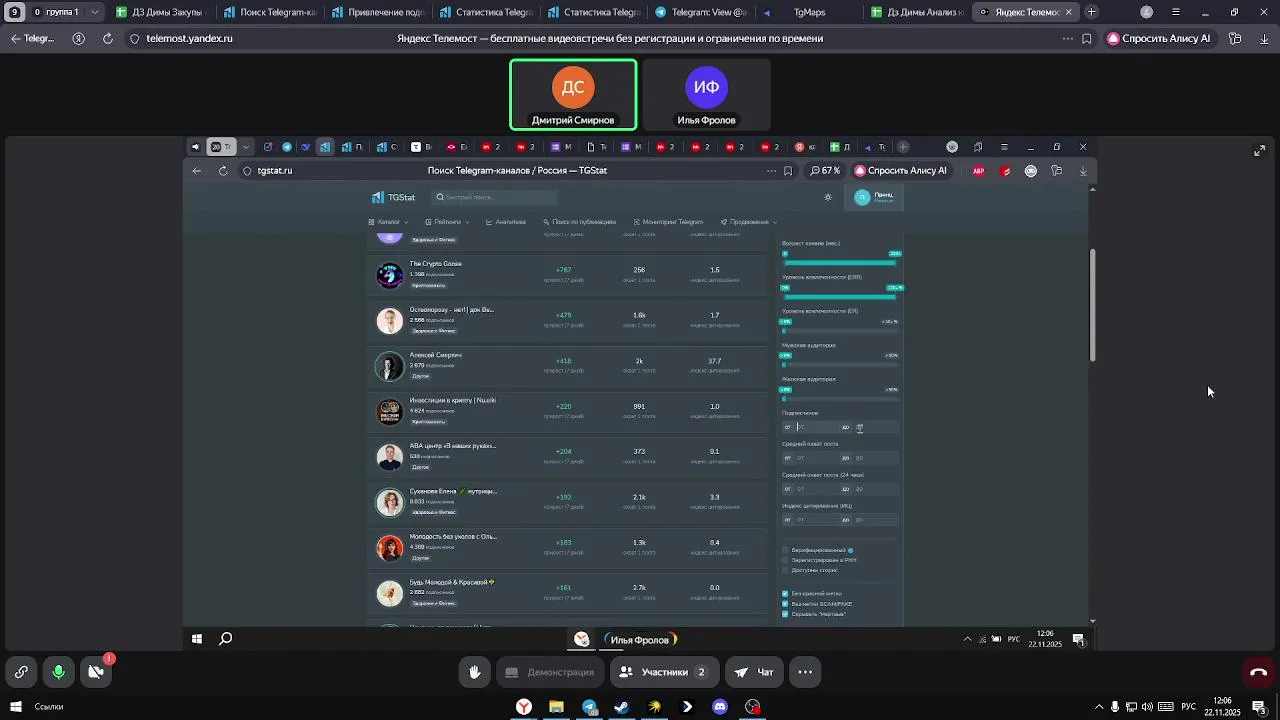Click the Уровень вовлеченности (ERR) slider
Screen dimensions: 1280x720
pyautogui.click(x=841, y=296)
